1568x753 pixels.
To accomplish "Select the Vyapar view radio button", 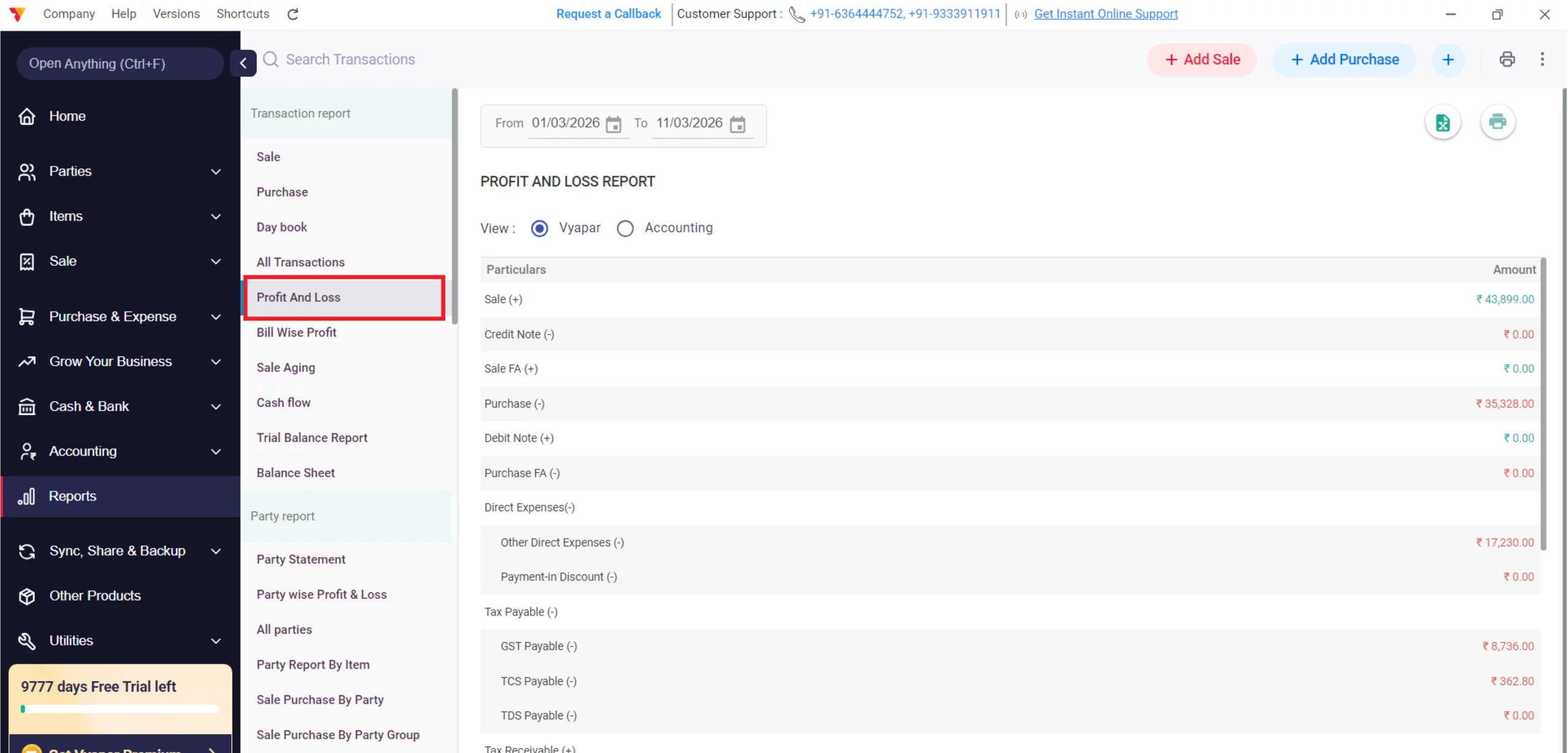I will click(x=540, y=228).
